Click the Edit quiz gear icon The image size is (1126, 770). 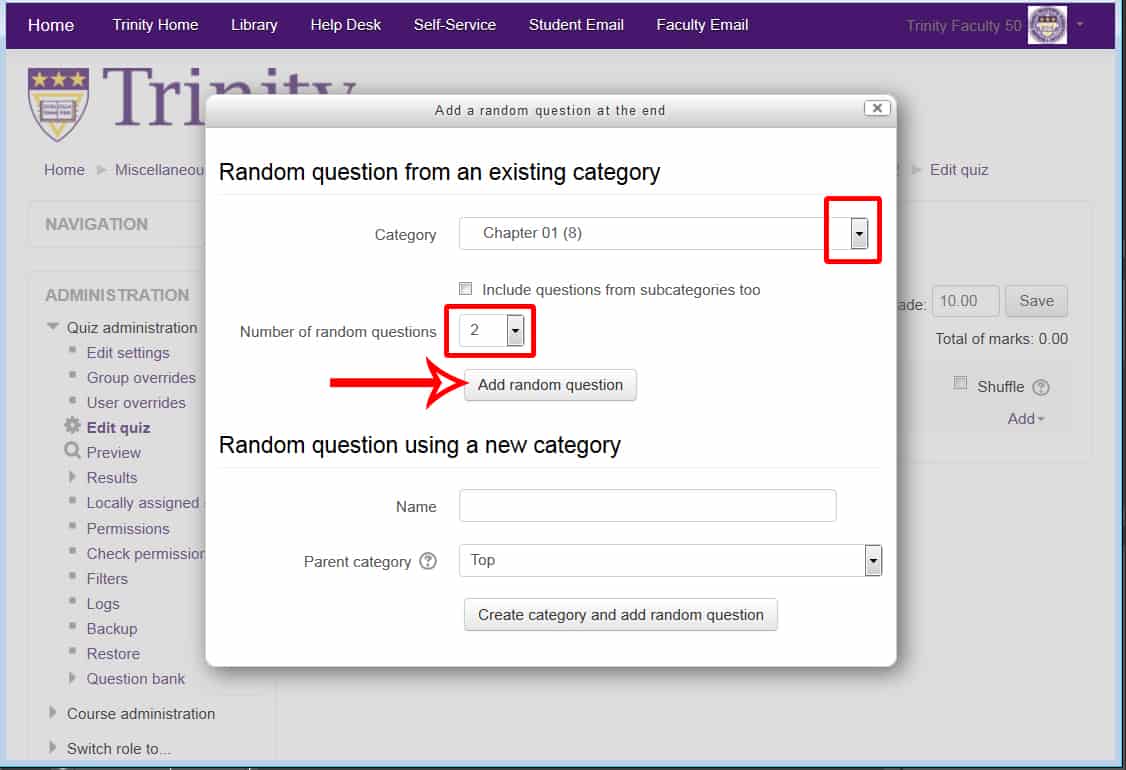point(72,427)
